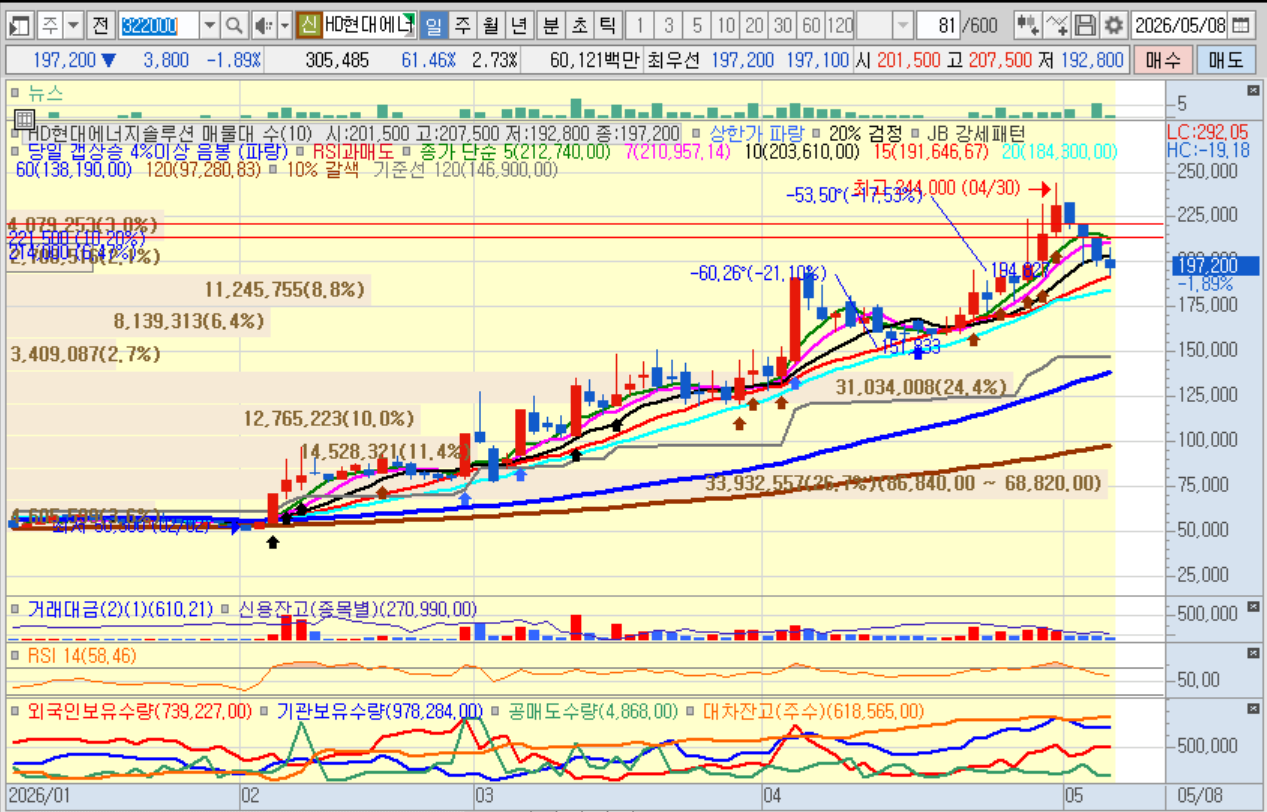Click the speaker sound alert icon
1267x812 pixels.
click(262, 24)
